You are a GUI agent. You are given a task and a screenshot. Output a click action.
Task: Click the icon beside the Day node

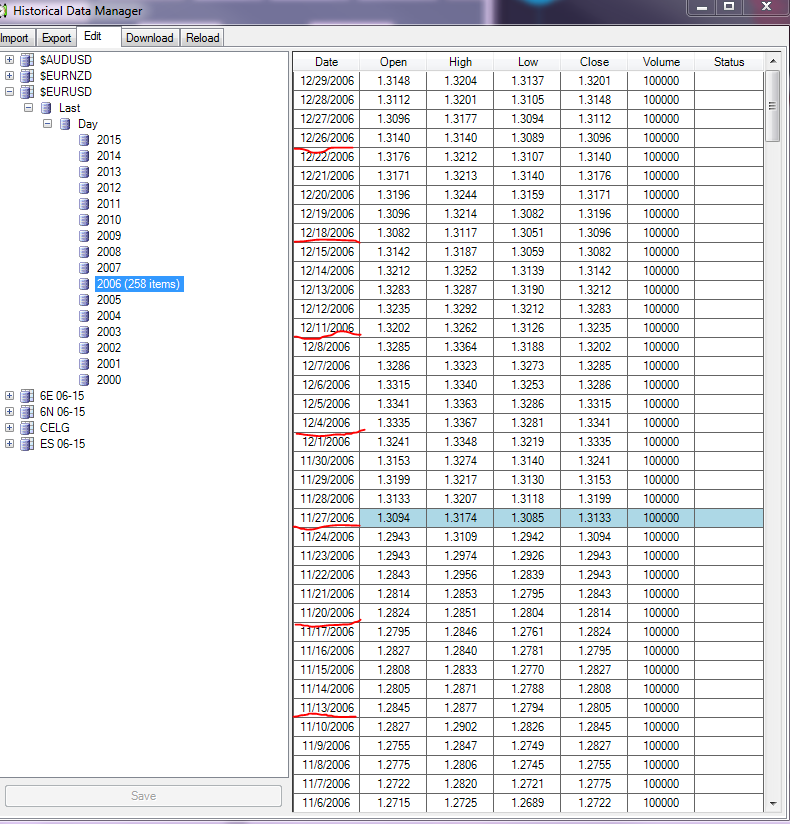(65, 124)
